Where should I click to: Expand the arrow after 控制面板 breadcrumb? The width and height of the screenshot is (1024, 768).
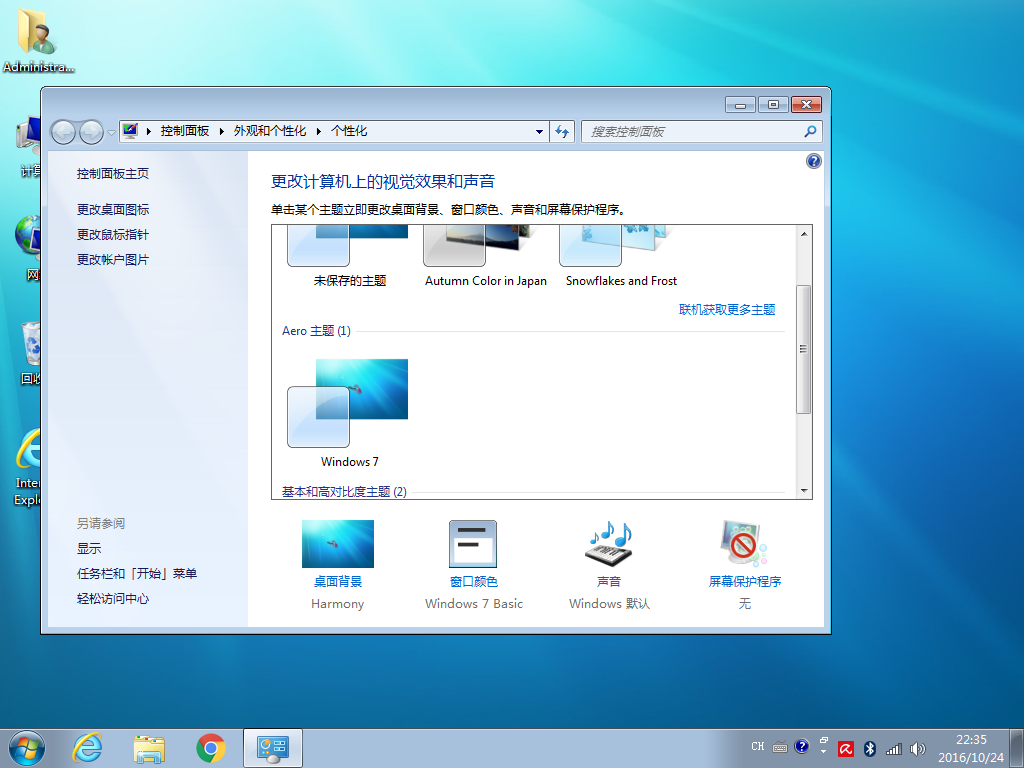221,131
